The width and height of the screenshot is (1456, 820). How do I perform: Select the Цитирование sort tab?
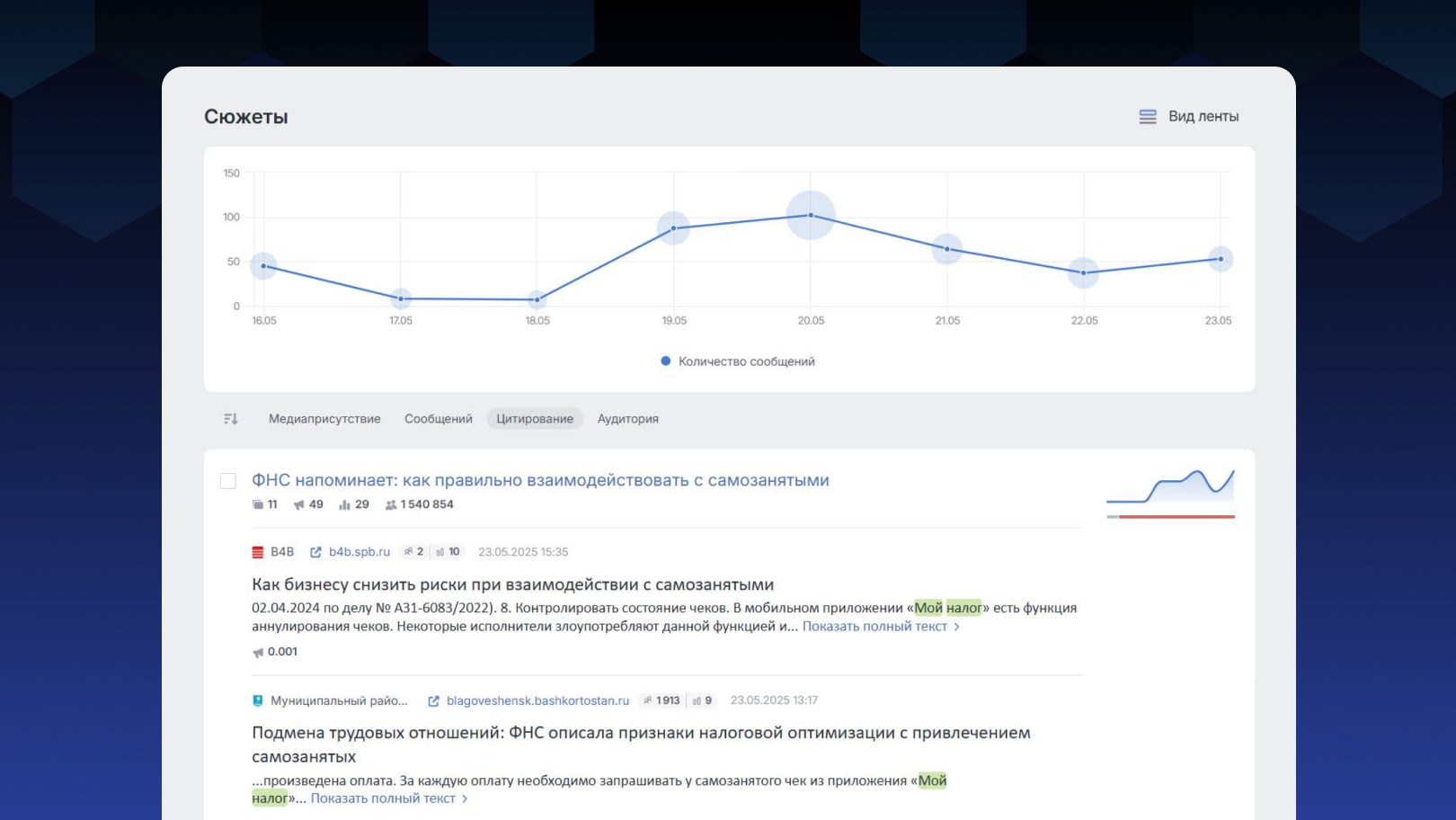point(535,419)
